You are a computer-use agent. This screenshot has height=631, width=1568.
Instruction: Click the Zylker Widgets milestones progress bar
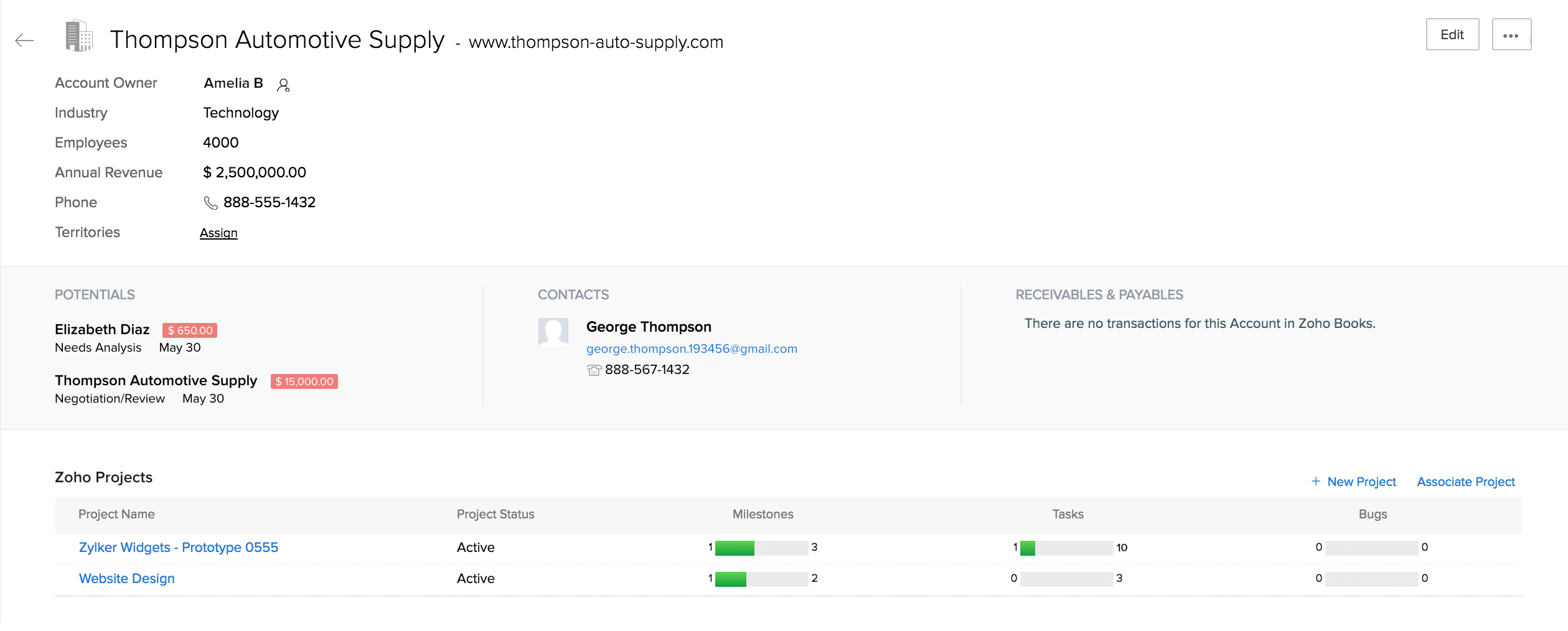click(x=761, y=548)
